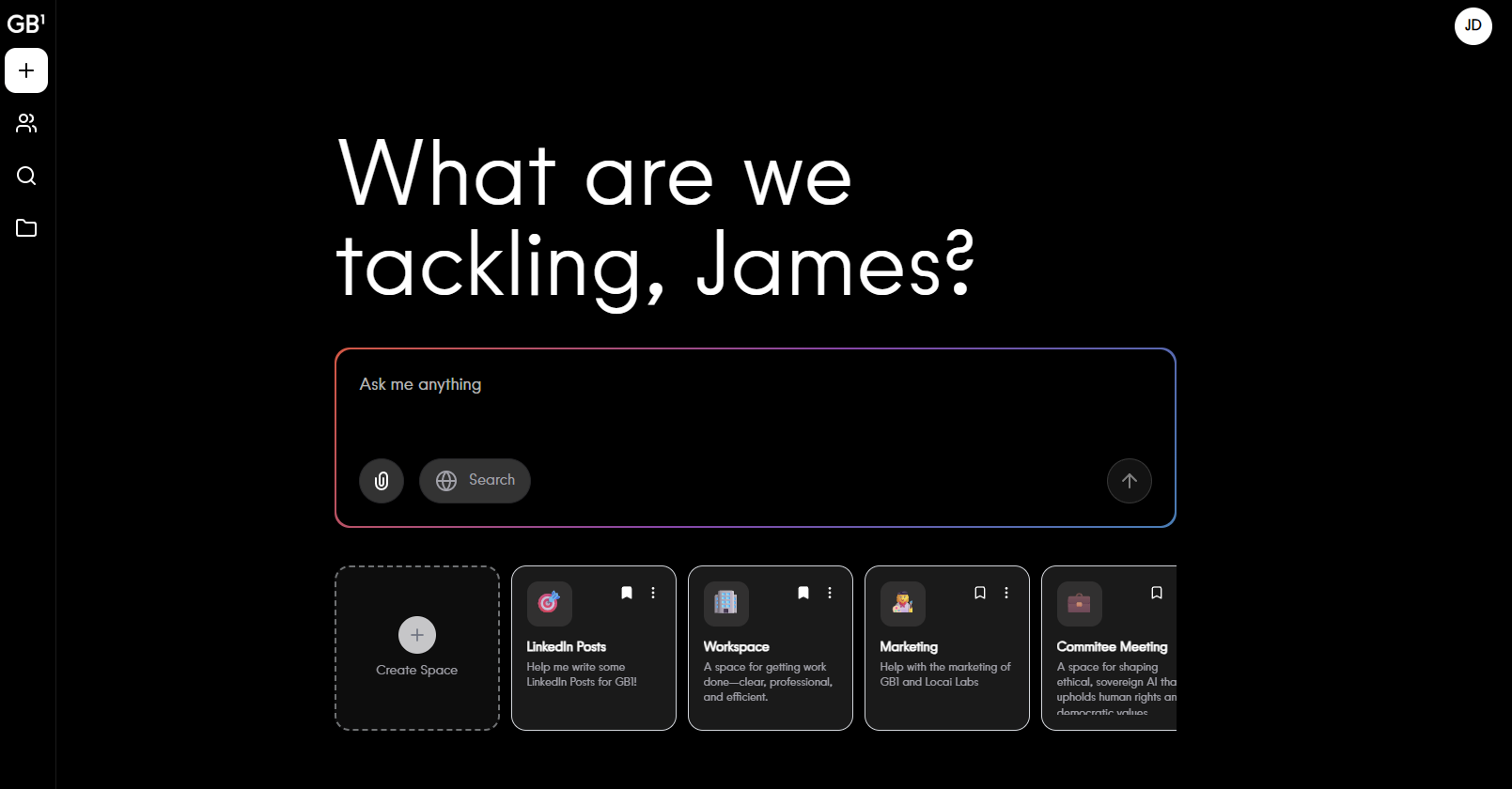The image size is (1512, 789).
Task: Open Workspace card options menu
Action: 830,593
